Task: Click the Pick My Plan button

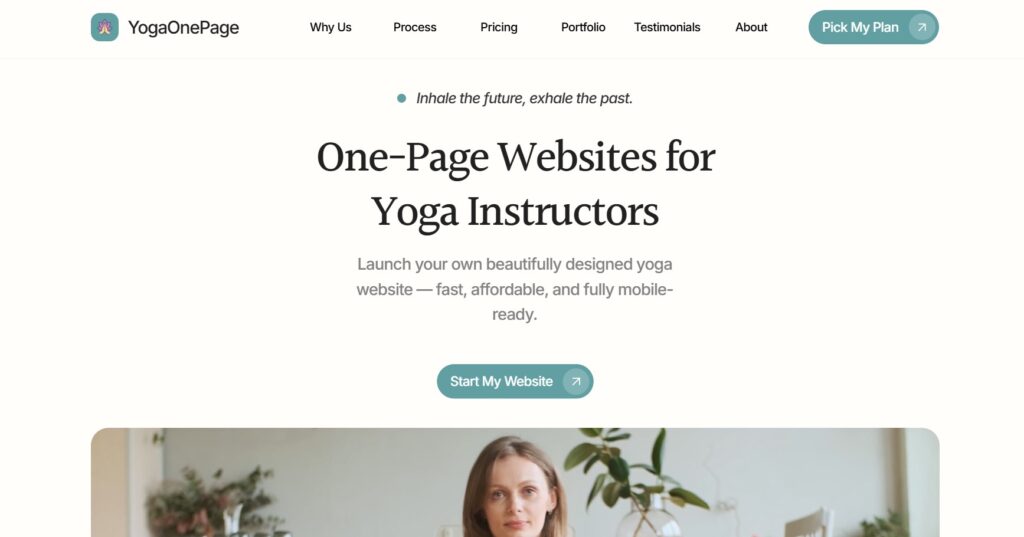Action: coord(873,27)
